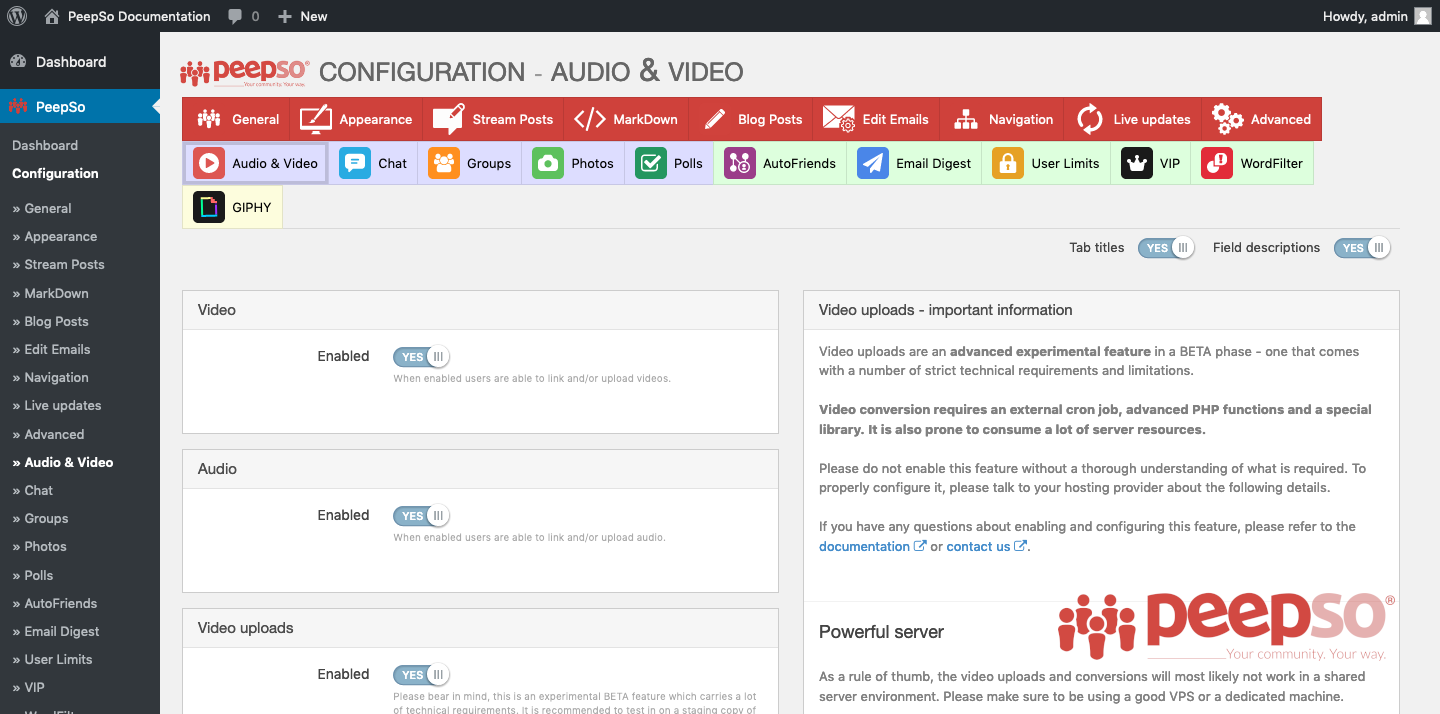Click the Video panel heading

point(217,310)
